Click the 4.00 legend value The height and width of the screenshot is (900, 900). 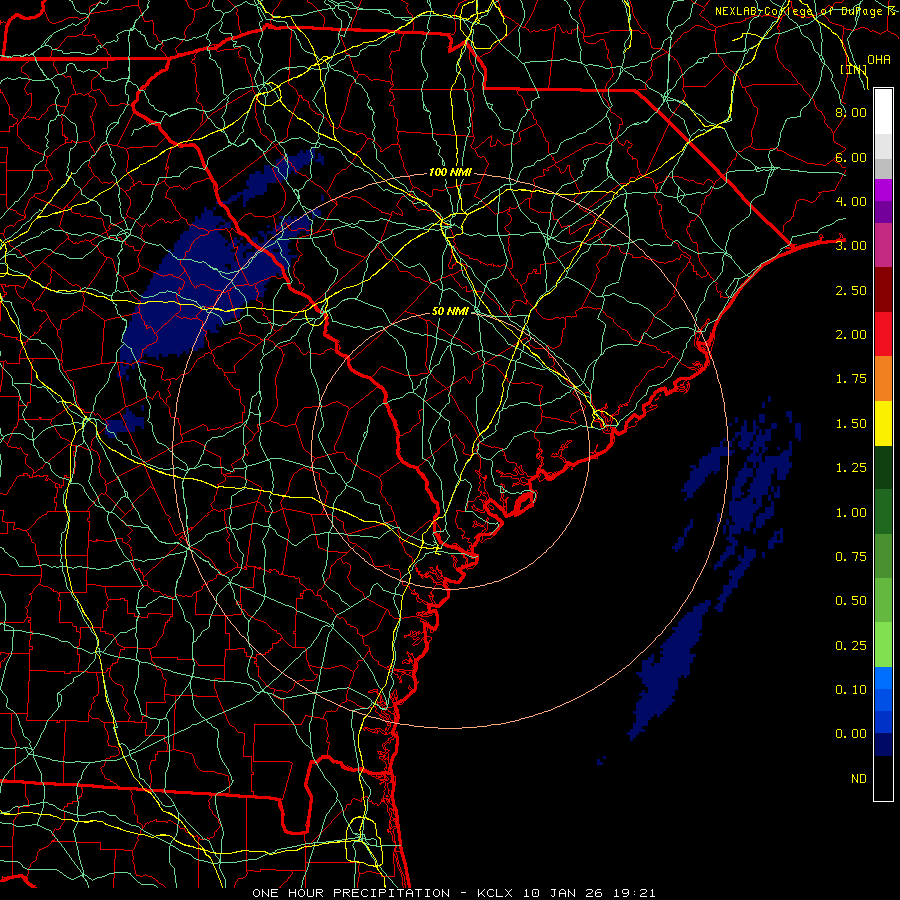(x=851, y=201)
